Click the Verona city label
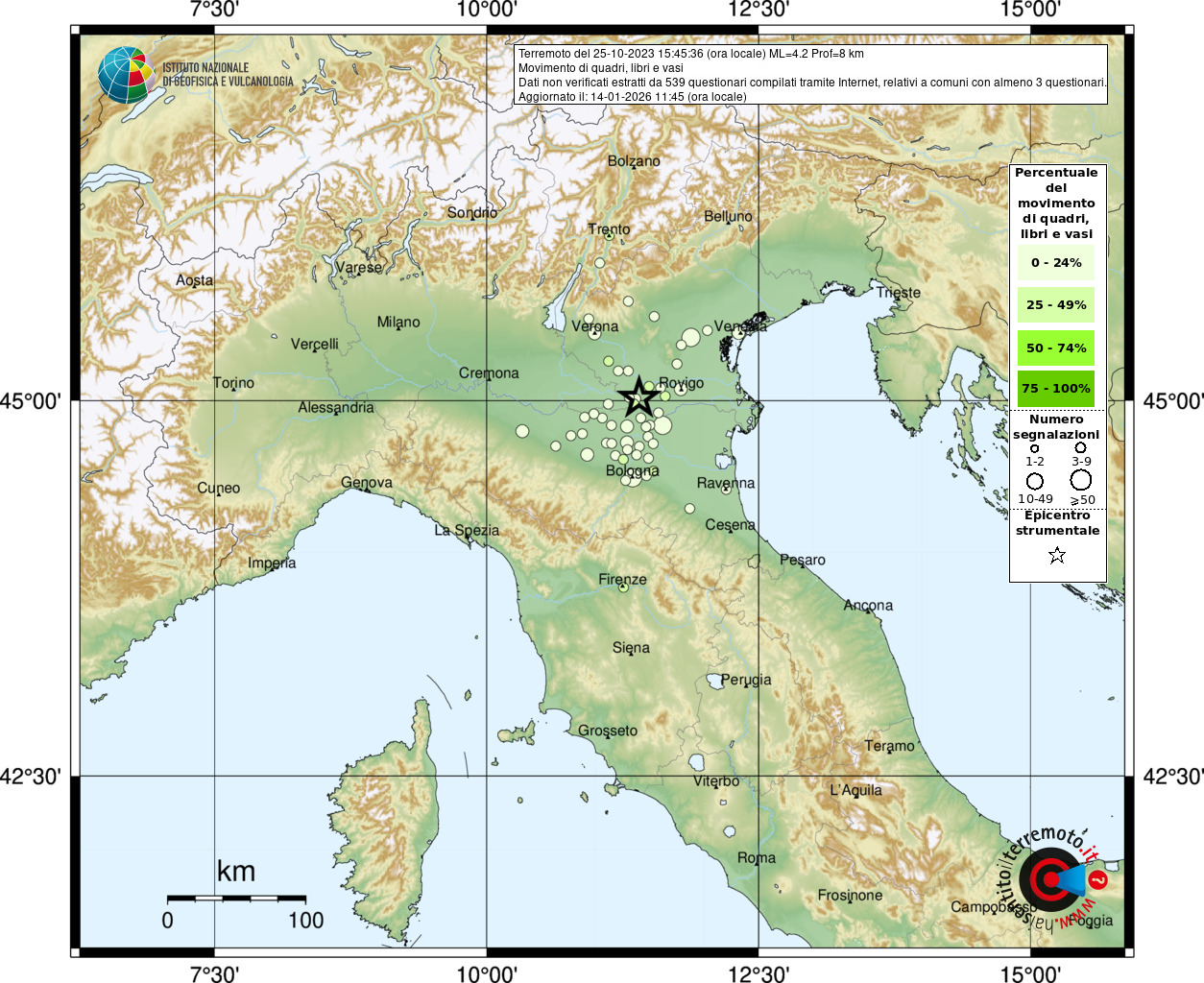The width and height of the screenshot is (1204, 983). [595, 325]
